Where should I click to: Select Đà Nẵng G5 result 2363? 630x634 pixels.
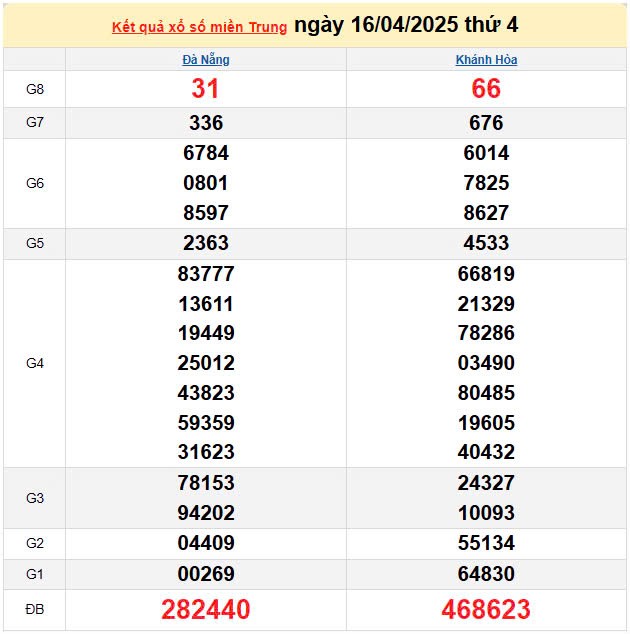pos(206,243)
